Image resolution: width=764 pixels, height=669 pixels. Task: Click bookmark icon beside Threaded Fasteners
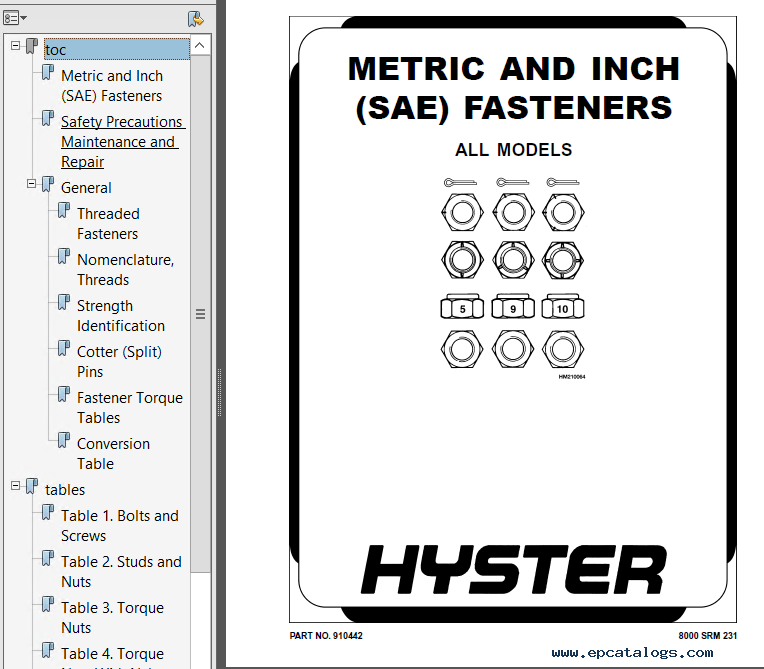pos(64,210)
